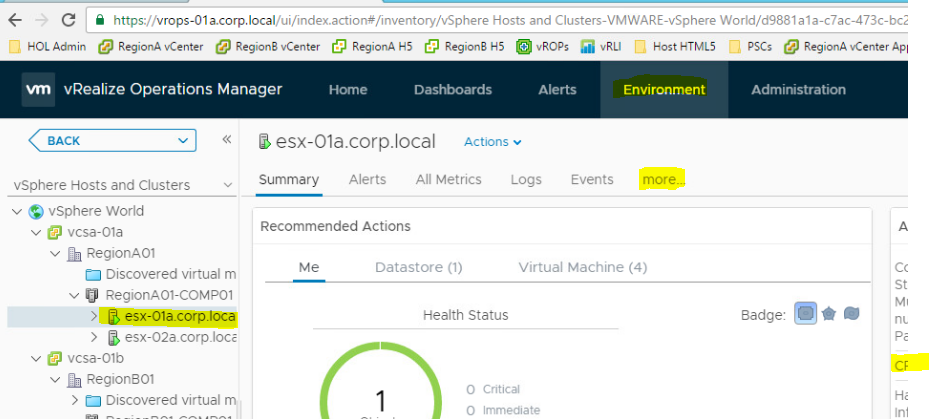
Task: Click the browser forward arrow
Action: tap(41, 20)
